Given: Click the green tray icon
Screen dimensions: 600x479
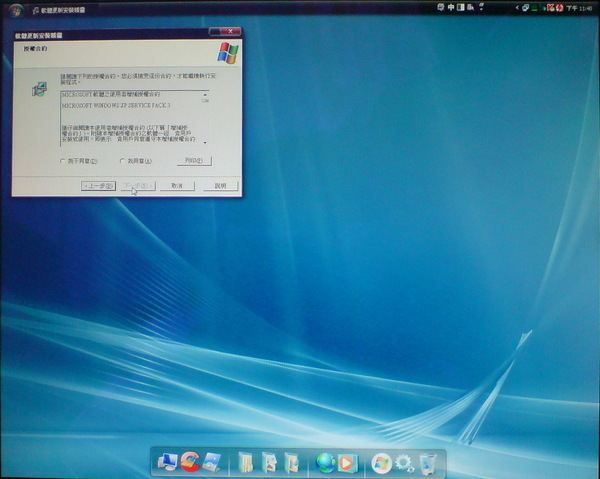Looking at the screenshot, I should click(535, 8).
